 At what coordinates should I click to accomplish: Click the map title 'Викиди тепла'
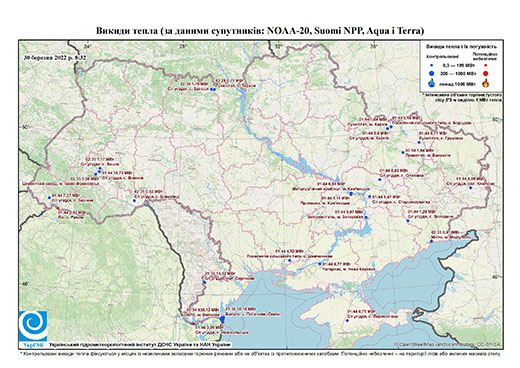click(127, 31)
